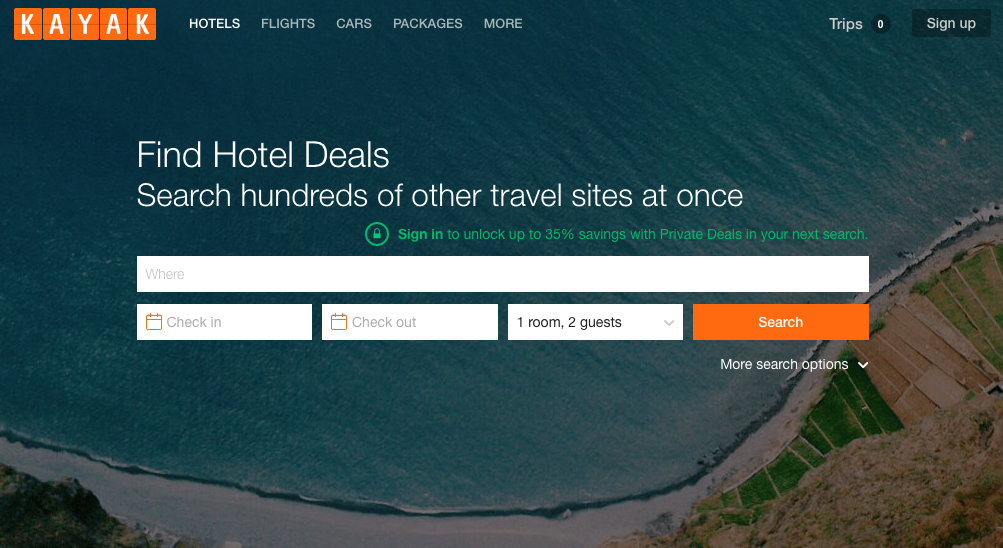The height and width of the screenshot is (548, 1003).
Task: Open the 1 room, 2 guests selector
Action: coord(596,322)
